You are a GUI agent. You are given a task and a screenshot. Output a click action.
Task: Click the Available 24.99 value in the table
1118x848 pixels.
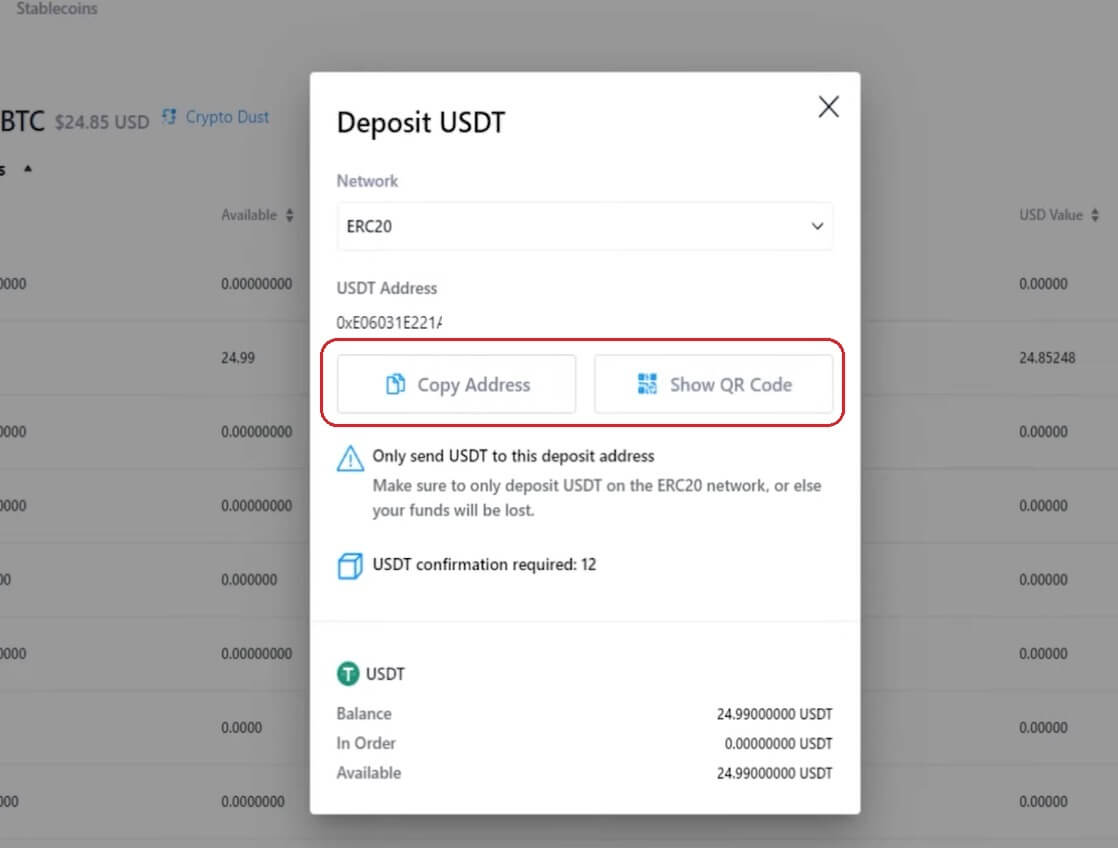point(238,357)
